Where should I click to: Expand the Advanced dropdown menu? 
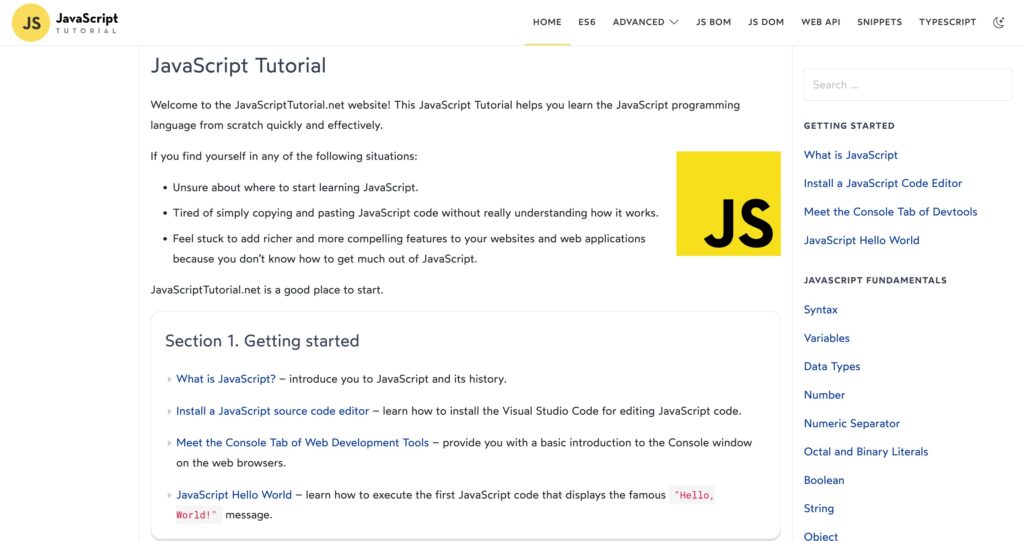click(x=645, y=22)
